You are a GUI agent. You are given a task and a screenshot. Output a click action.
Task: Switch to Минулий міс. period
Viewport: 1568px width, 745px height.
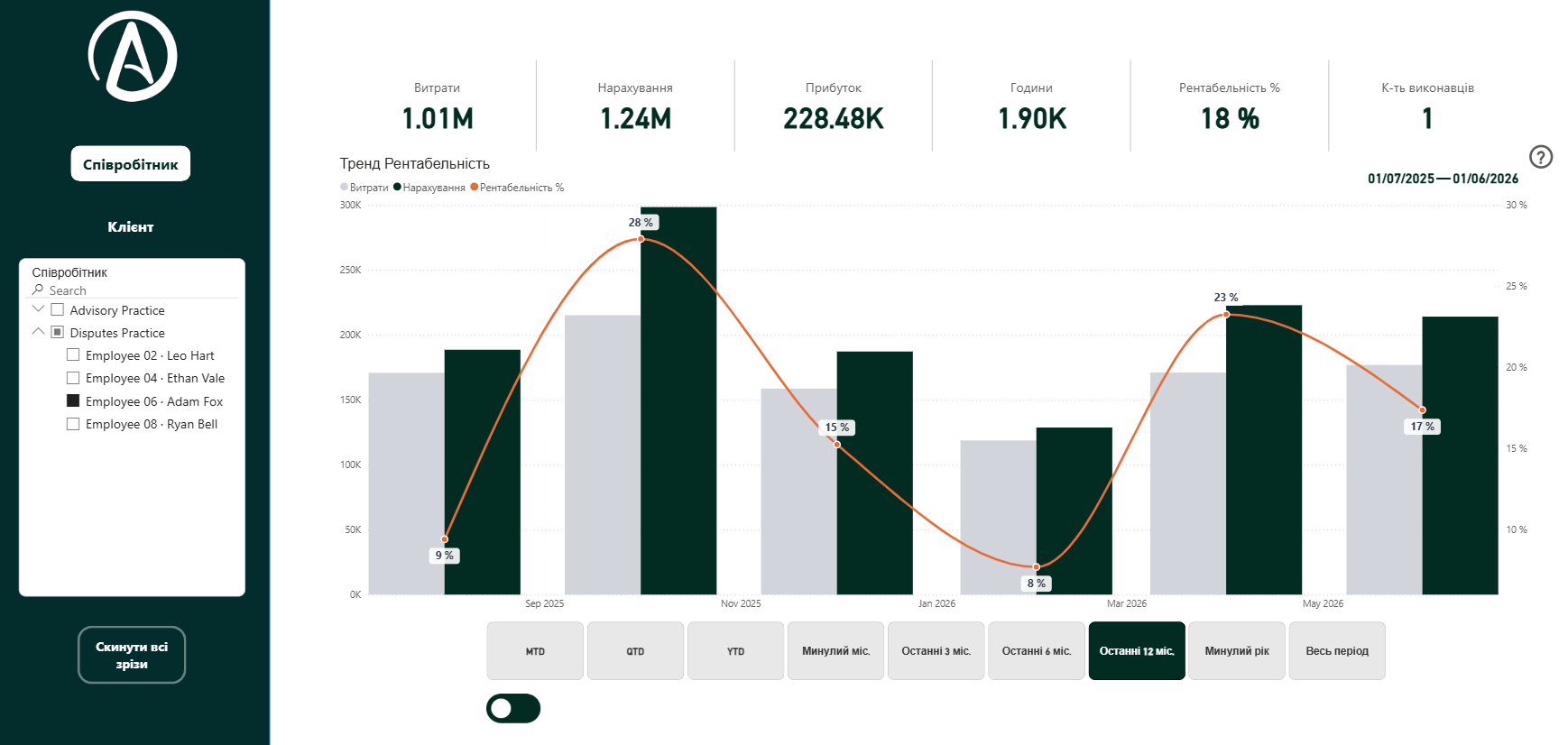pyautogui.click(x=835, y=650)
